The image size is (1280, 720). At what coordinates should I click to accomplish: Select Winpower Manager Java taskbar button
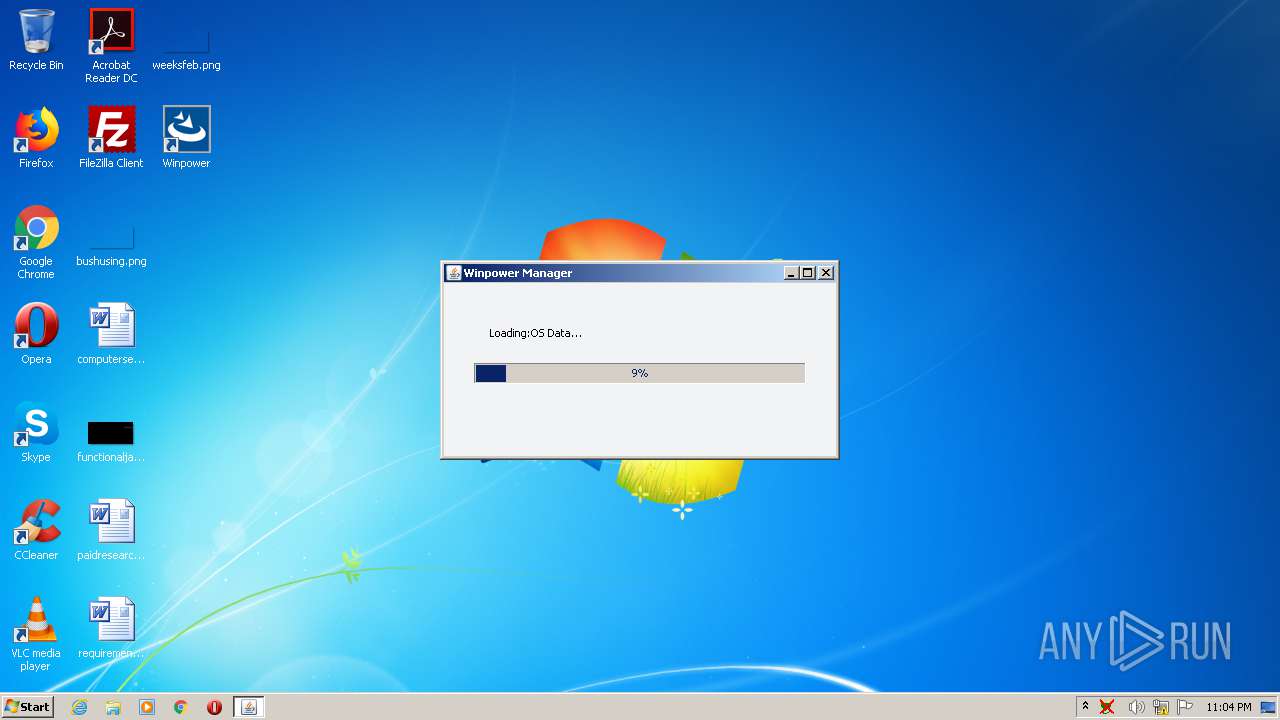coord(249,707)
